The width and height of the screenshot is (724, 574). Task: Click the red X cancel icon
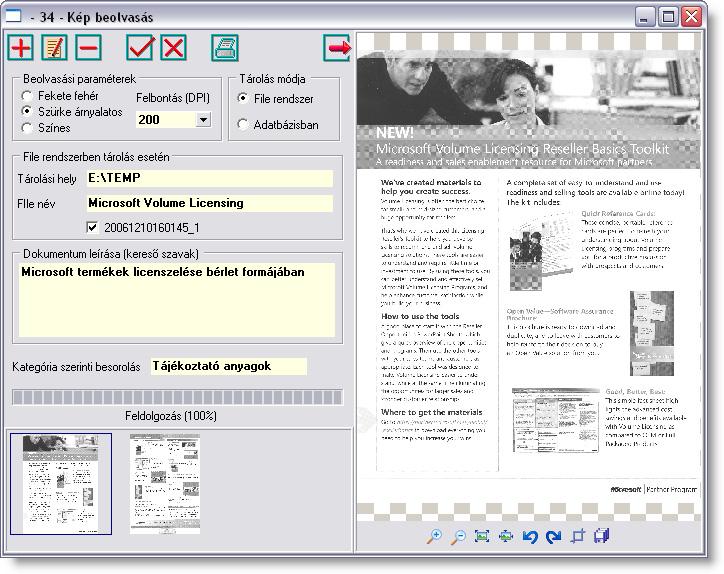coord(174,47)
